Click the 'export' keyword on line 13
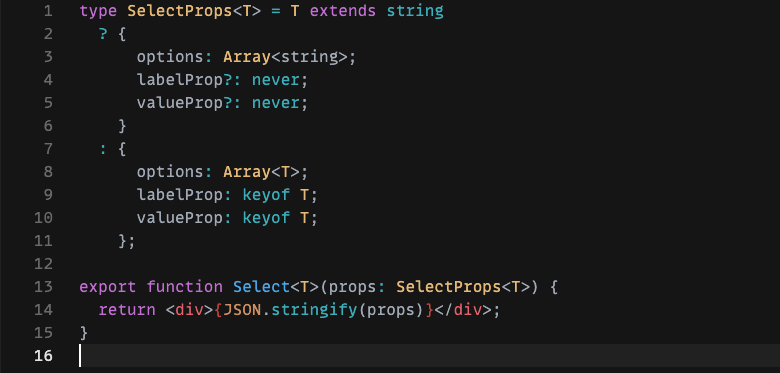The height and width of the screenshot is (373, 780). point(108,287)
